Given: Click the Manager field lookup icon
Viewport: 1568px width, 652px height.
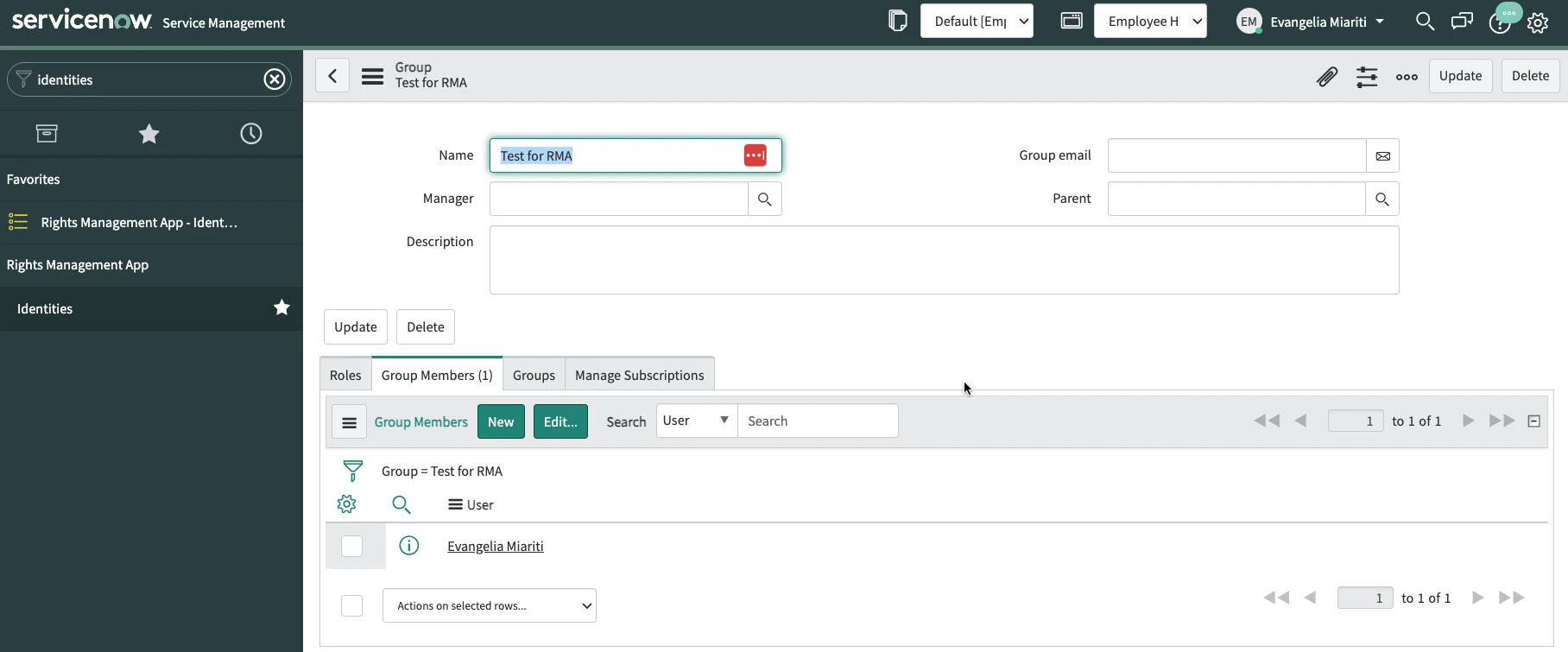Looking at the screenshot, I should pos(764,199).
